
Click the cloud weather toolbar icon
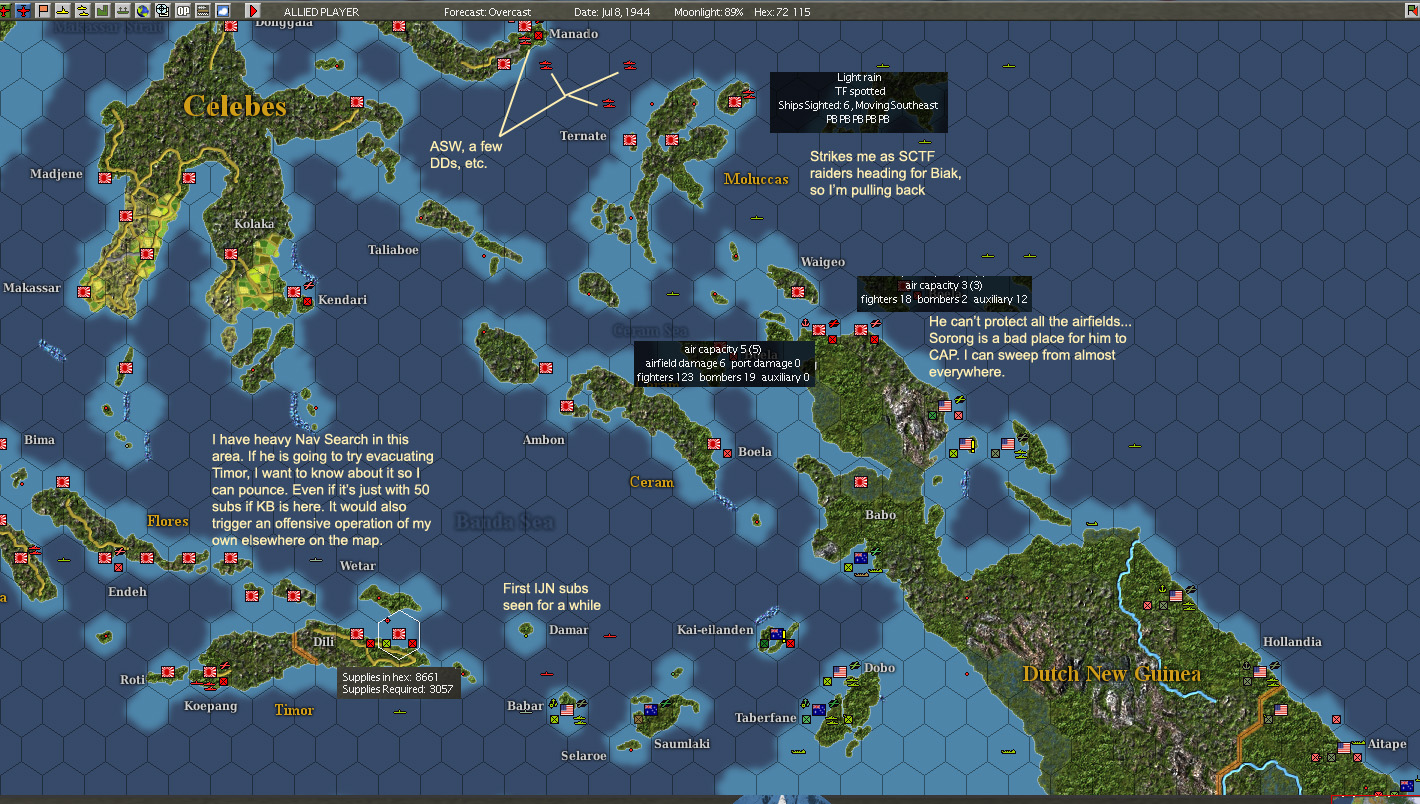click(x=222, y=11)
